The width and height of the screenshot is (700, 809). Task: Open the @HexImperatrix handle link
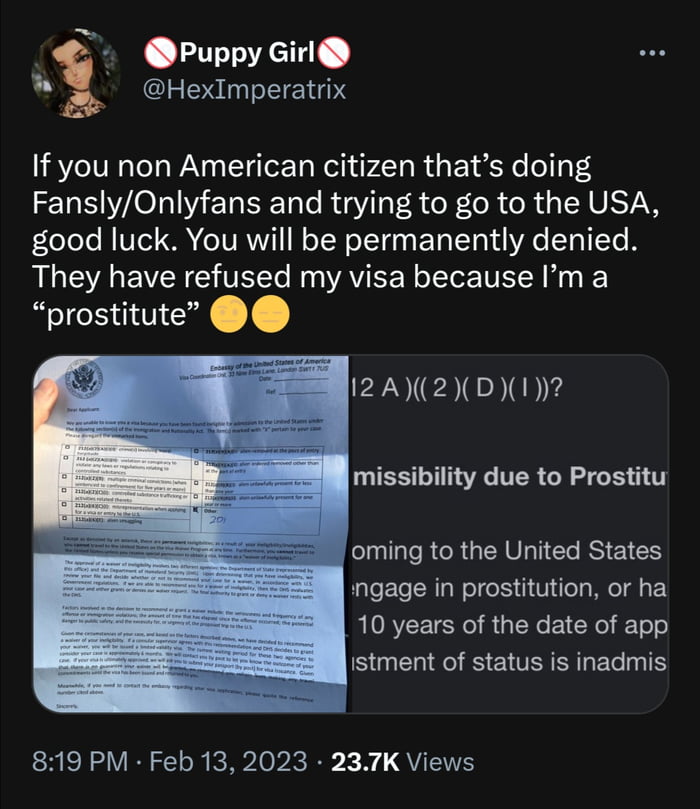[x=246, y=90]
